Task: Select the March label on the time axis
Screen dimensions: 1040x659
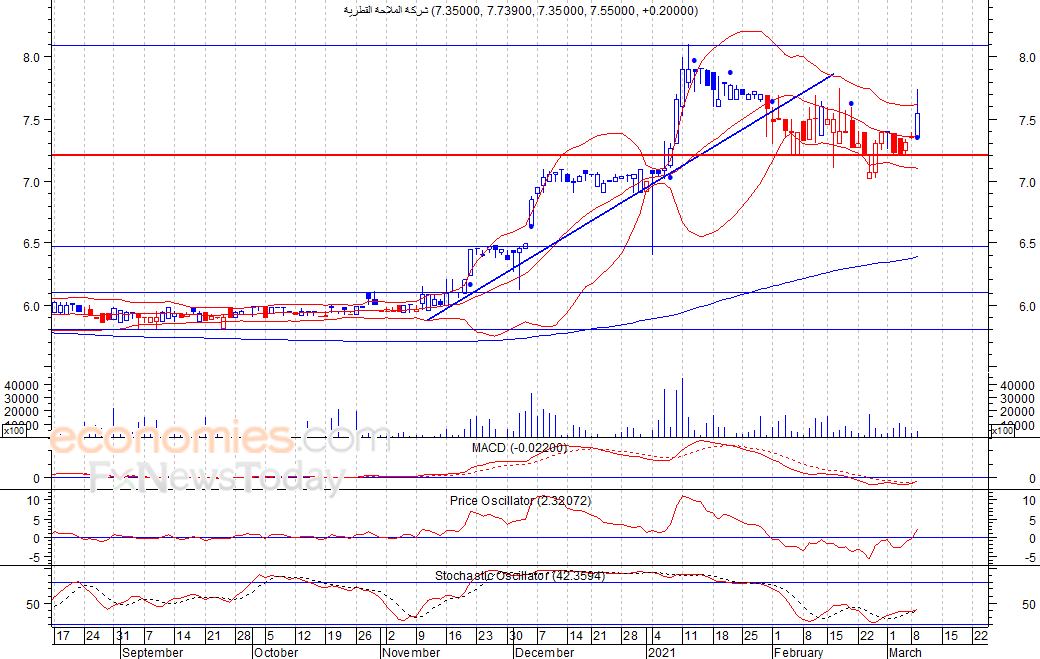Action: [x=905, y=652]
